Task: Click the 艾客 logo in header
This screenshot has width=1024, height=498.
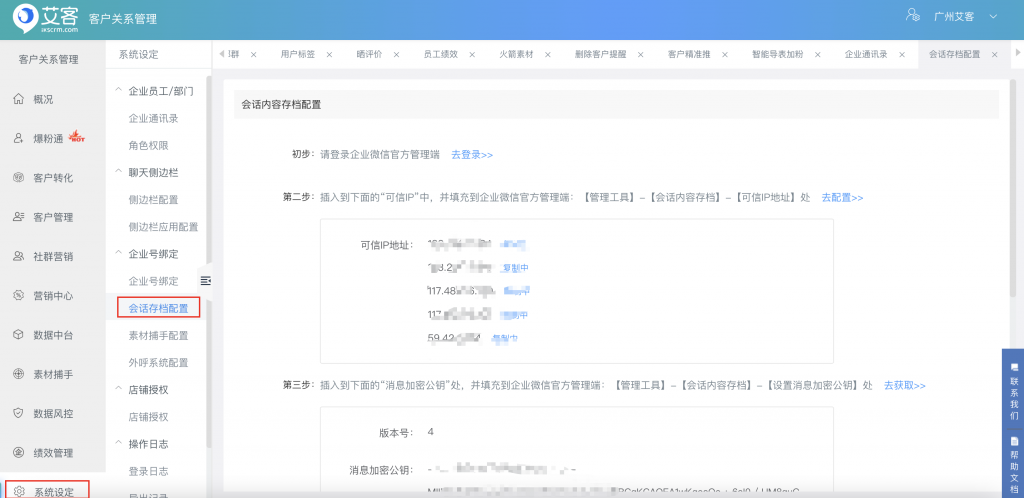Action: pyautogui.click(x=46, y=19)
